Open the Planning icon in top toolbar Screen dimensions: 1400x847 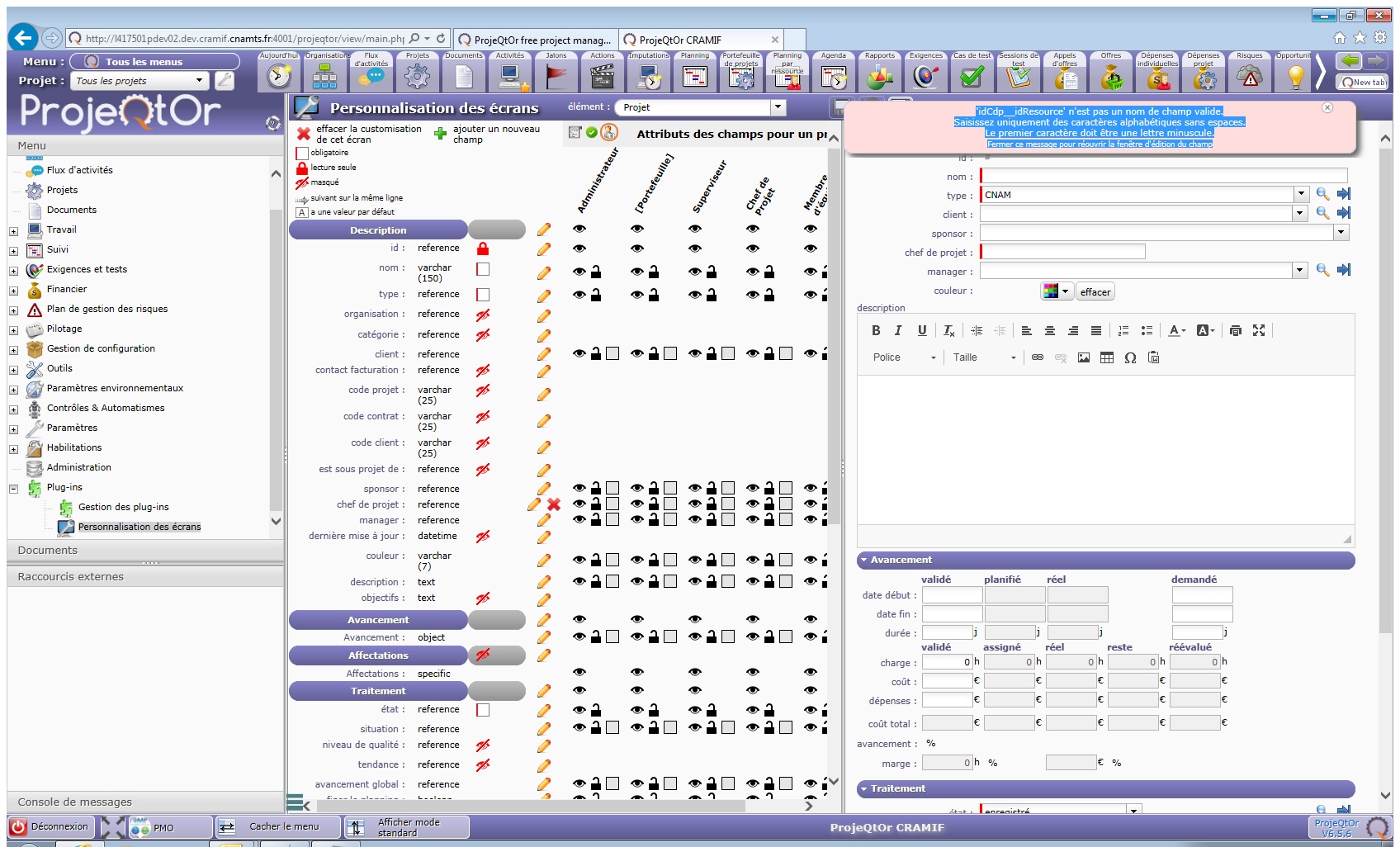tap(694, 77)
